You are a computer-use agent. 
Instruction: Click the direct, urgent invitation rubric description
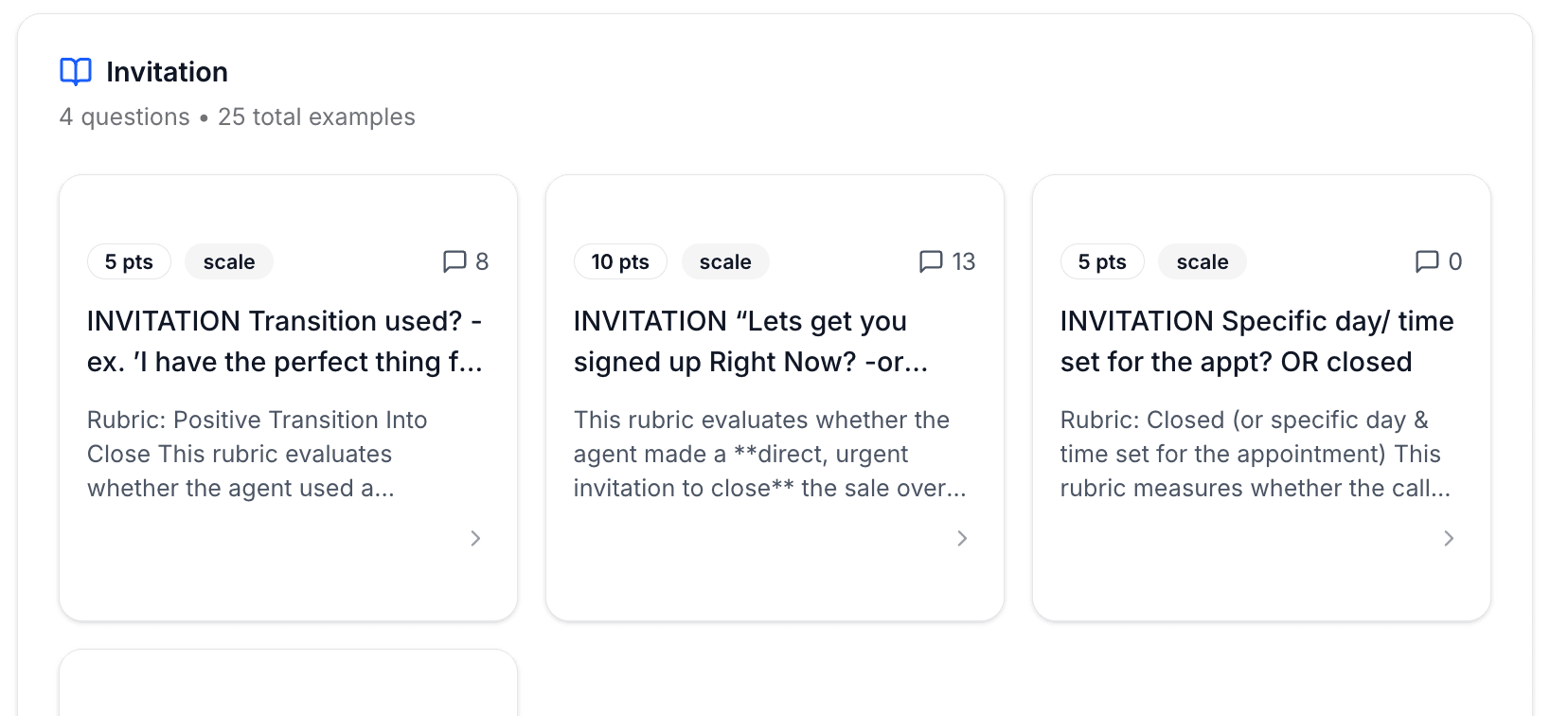click(769, 454)
